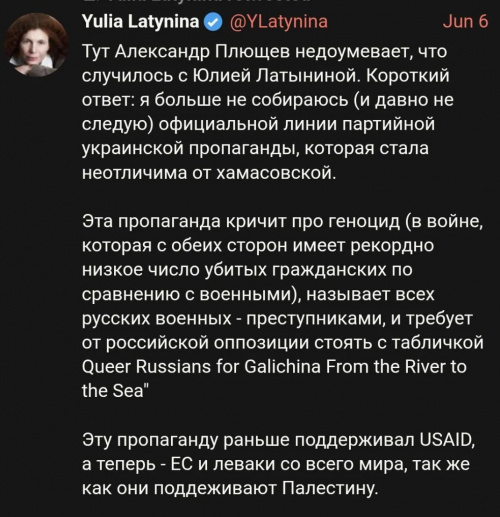Click the word Палестину at the end
Viewport: 500px width, 517px height.
click(330, 489)
